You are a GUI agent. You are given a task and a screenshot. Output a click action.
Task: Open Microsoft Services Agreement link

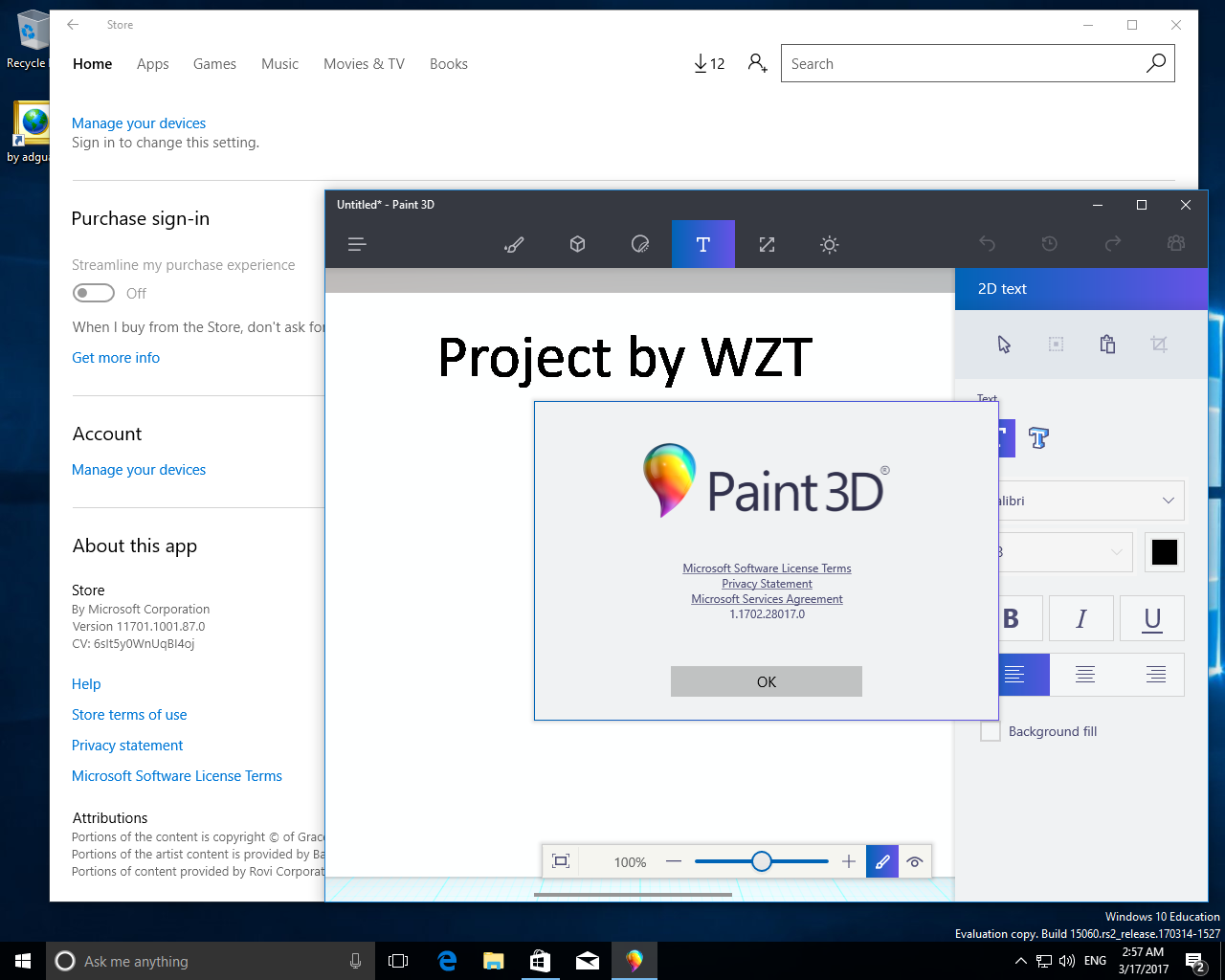pyautogui.click(x=767, y=599)
